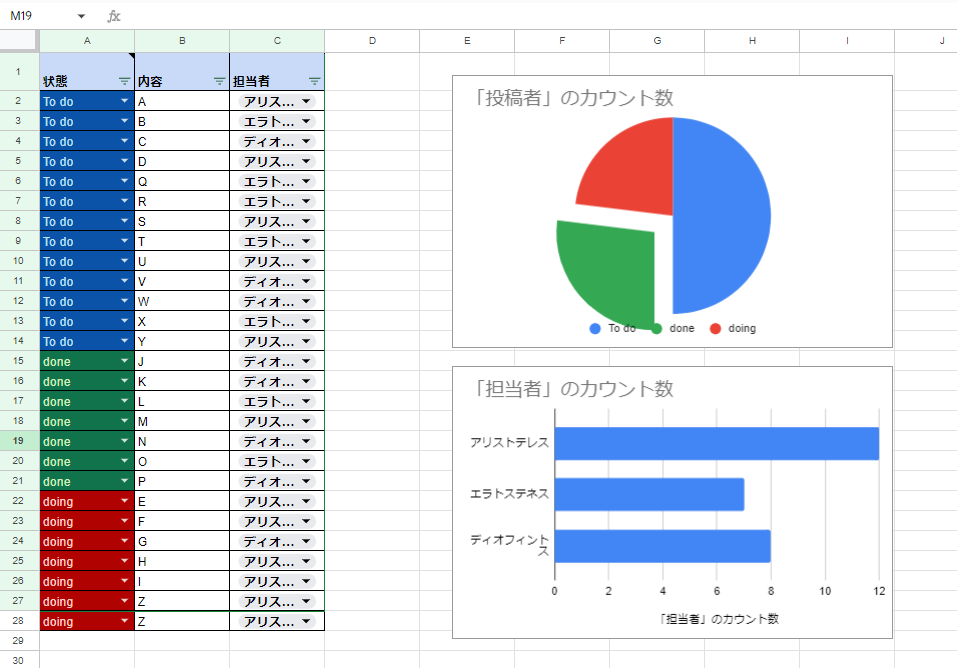Open assignee dropdown chip in row 12
The height and width of the screenshot is (668, 957).
[277, 302]
